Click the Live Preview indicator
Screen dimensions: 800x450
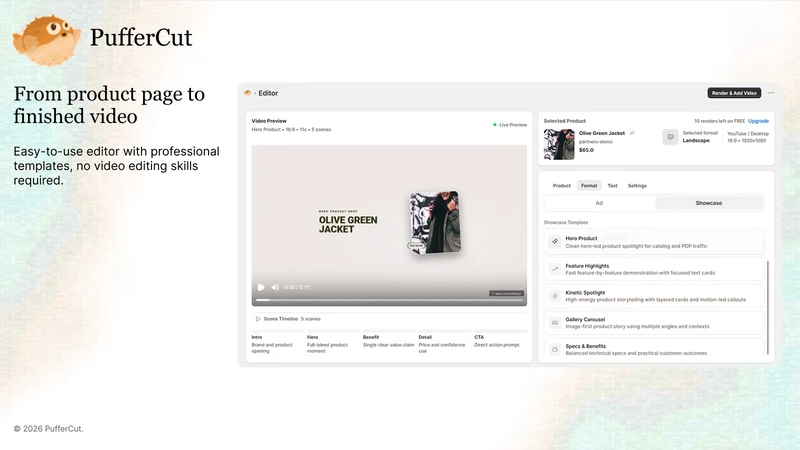(510, 125)
